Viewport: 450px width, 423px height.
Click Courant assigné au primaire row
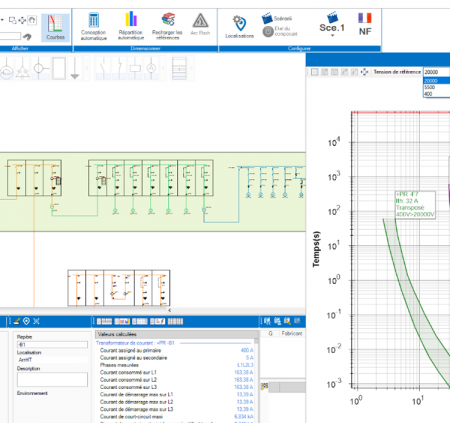(x=176, y=350)
